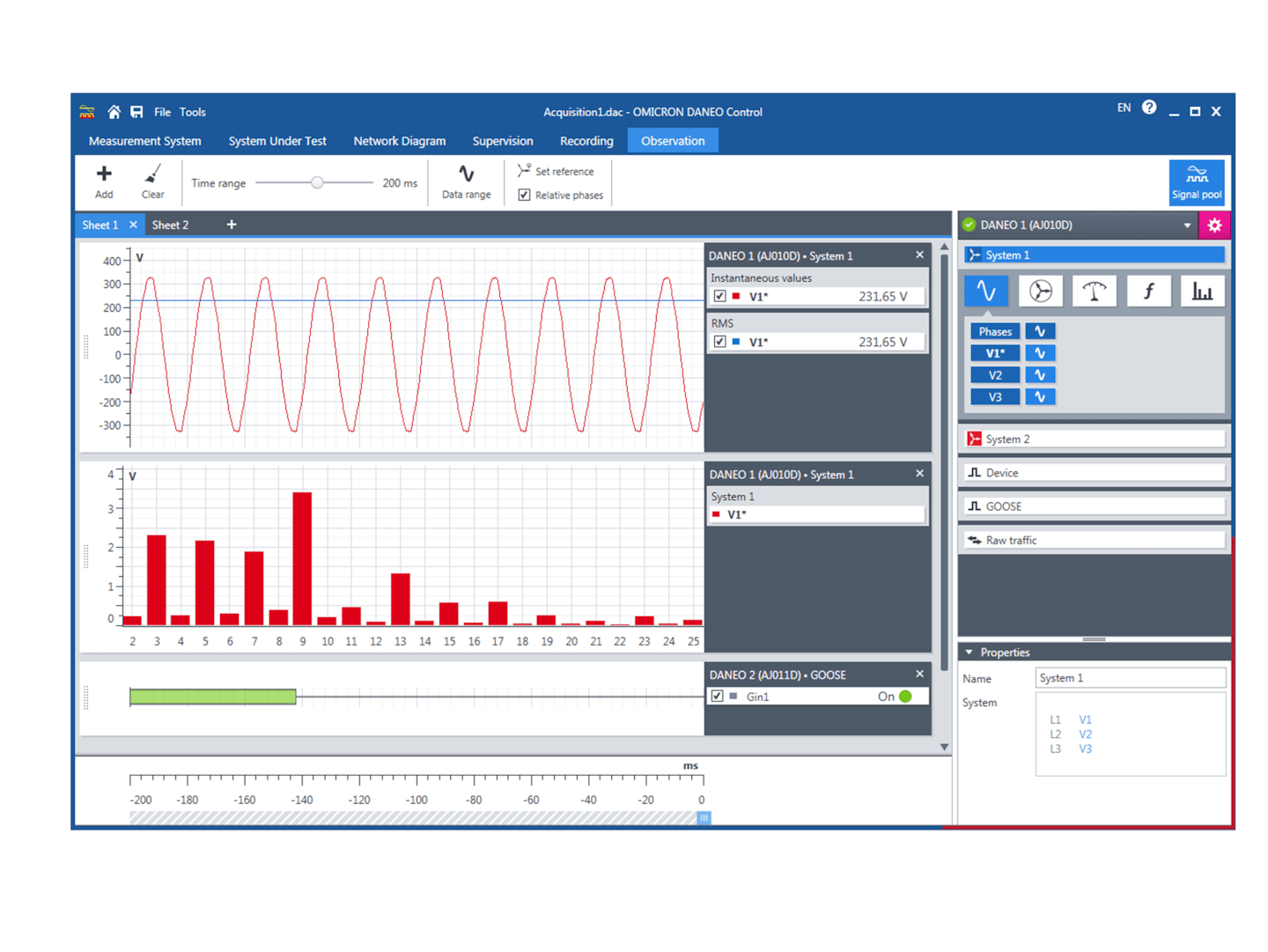Viewport: 1268px width, 952px height.
Task: Open the help question mark icon
Action: tap(1149, 107)
